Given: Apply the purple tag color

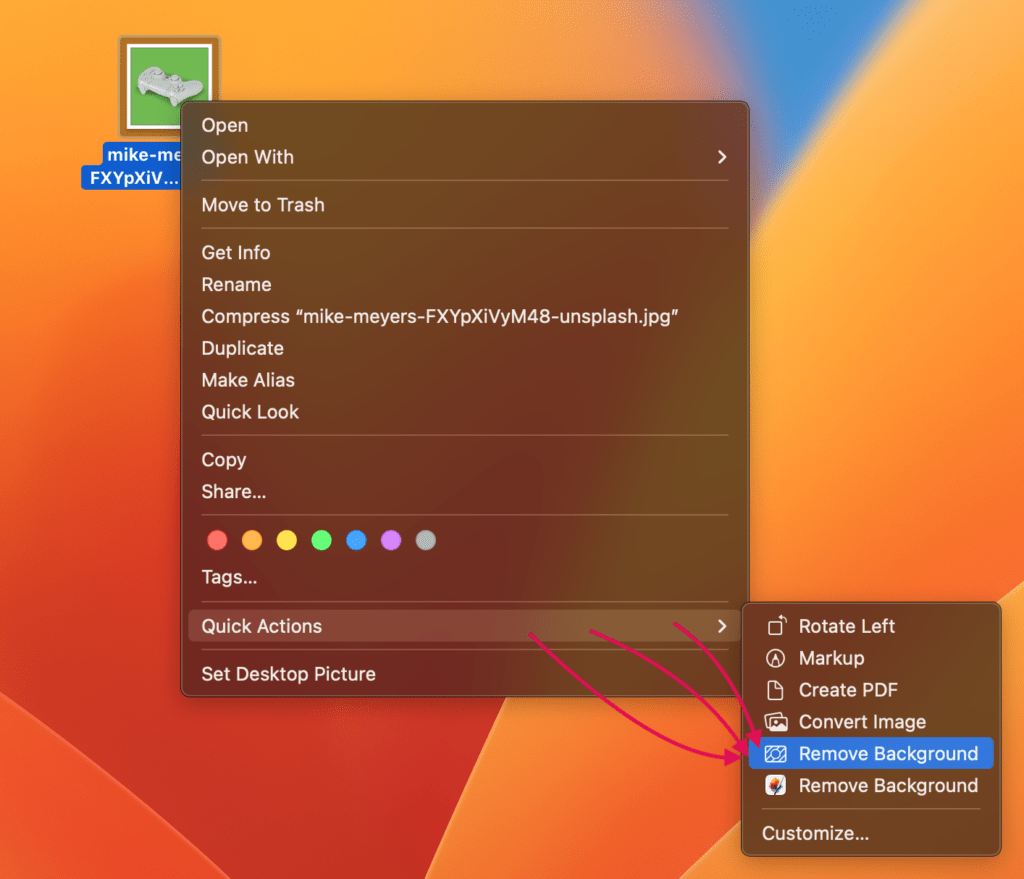Looking at the screenshot, I should (391, 541).
